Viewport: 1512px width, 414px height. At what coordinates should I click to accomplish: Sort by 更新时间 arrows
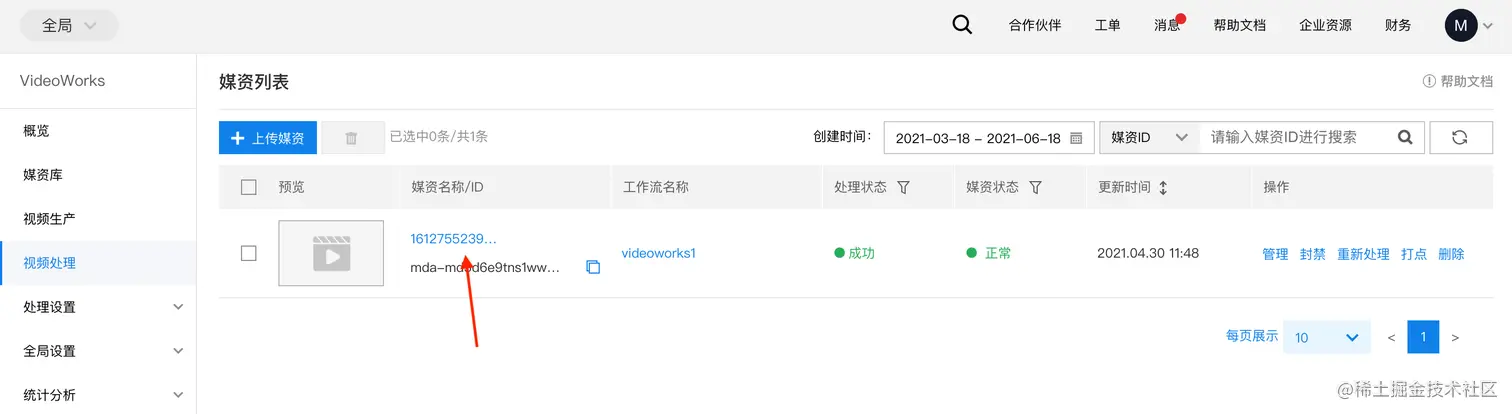(x=1163, y=187)
